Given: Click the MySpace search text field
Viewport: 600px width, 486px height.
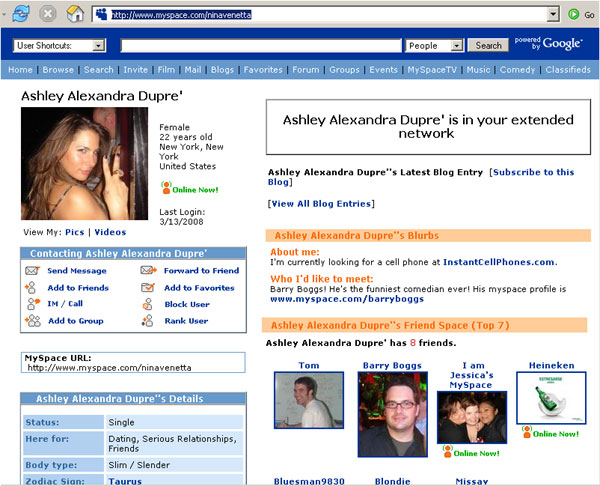Looking at the screenshot, I should click(x=261, y=46).
